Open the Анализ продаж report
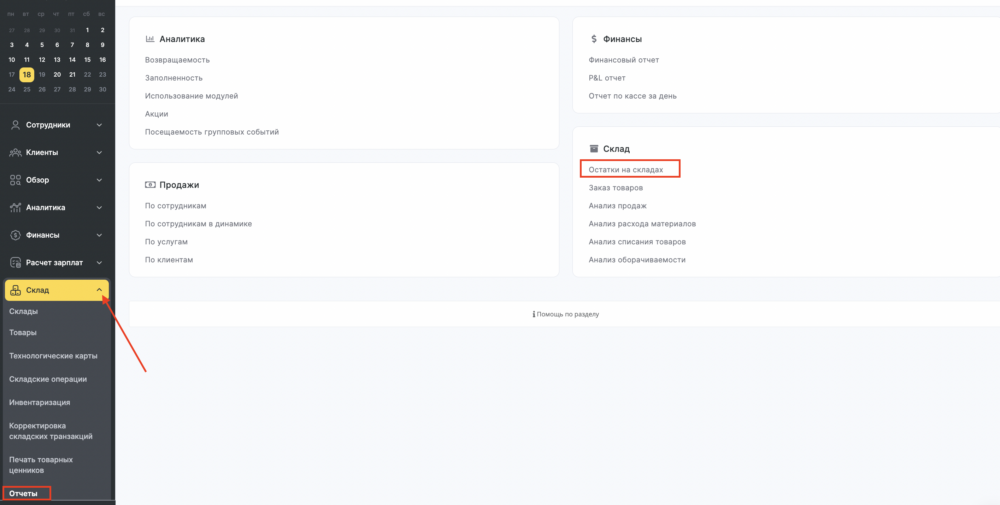Viewport: 1000px width, 505px height. [617, 206]
